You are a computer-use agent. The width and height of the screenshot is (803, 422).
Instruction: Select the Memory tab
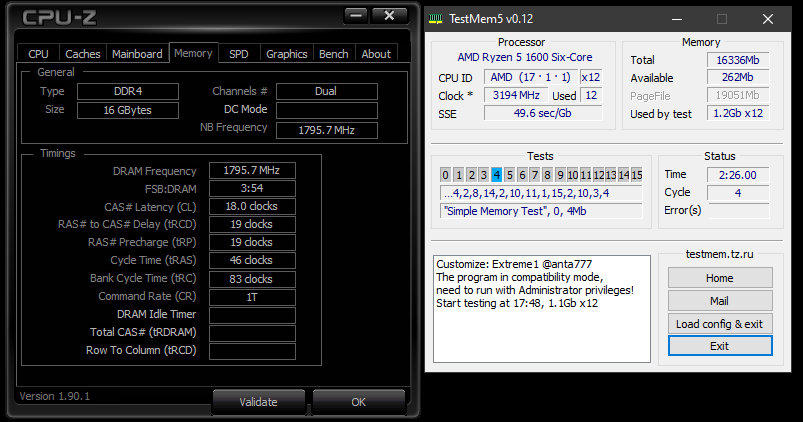(193, 53)
